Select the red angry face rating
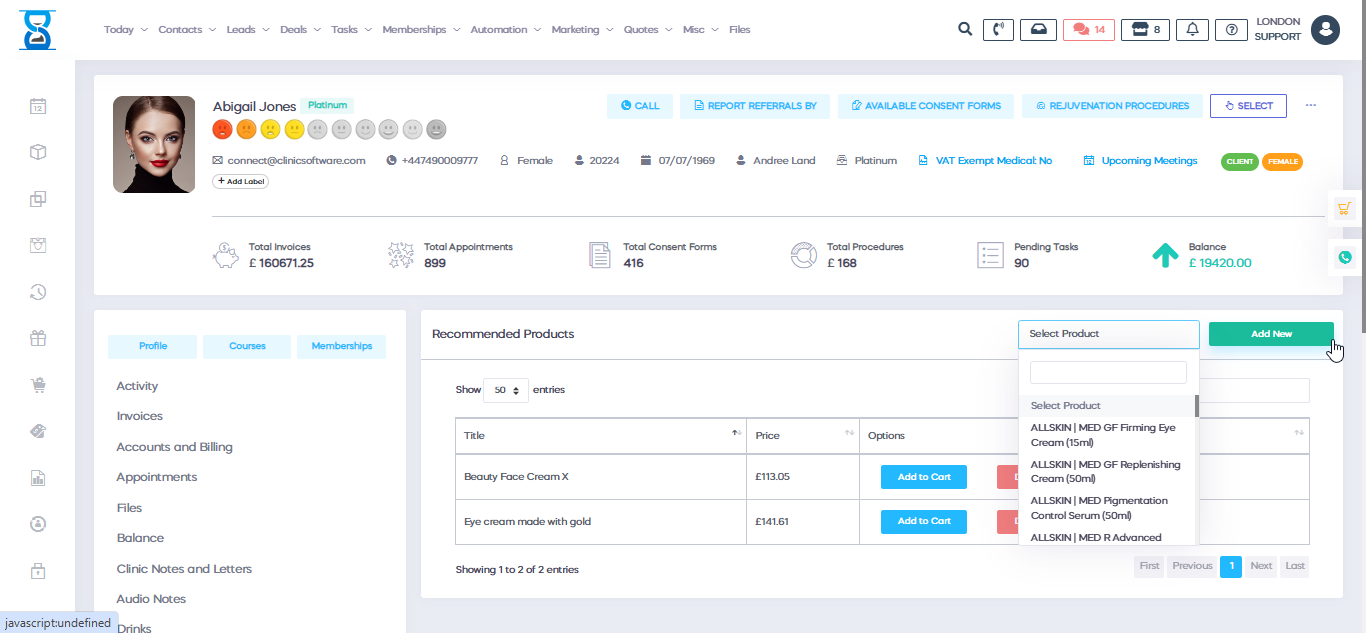Viewport: 1366px width, 633px height. (222, 129)
